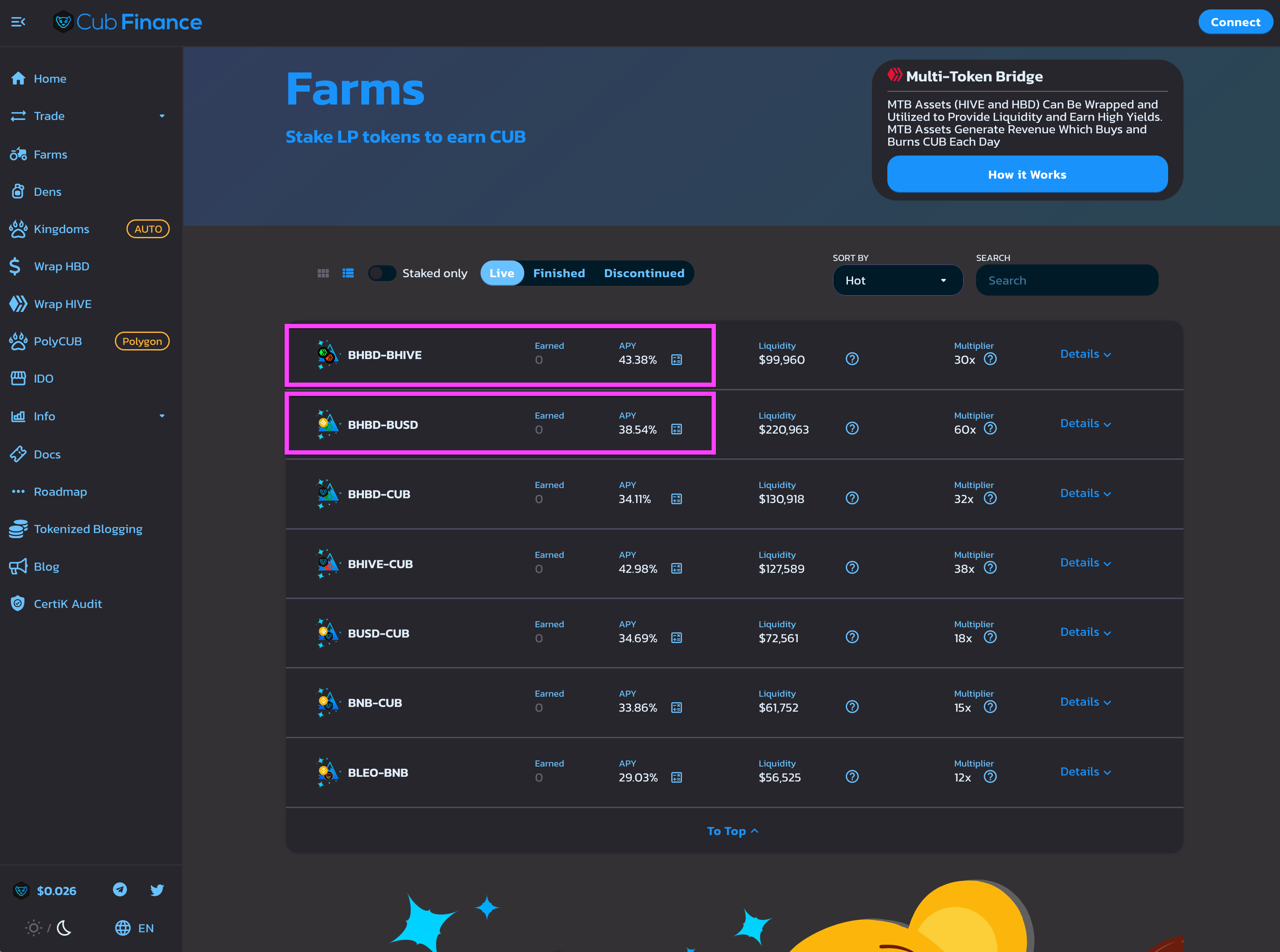This screenshot has height=952, width=1280.
Task: Show multiplier help for 38x BHIVE-CUB
Action: pos(990,568)
